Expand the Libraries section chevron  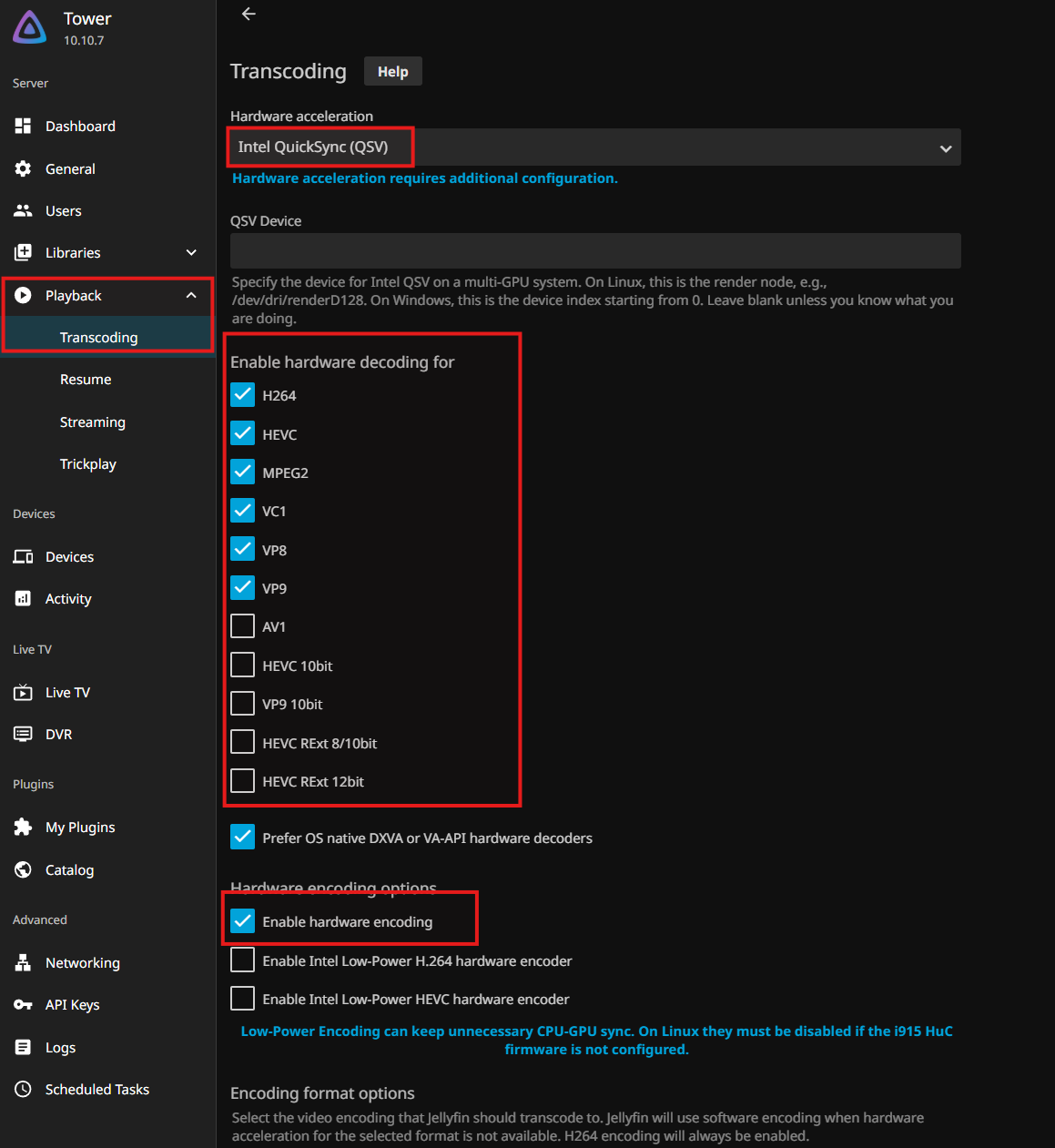pyautogui.click(x=191, y=253)
